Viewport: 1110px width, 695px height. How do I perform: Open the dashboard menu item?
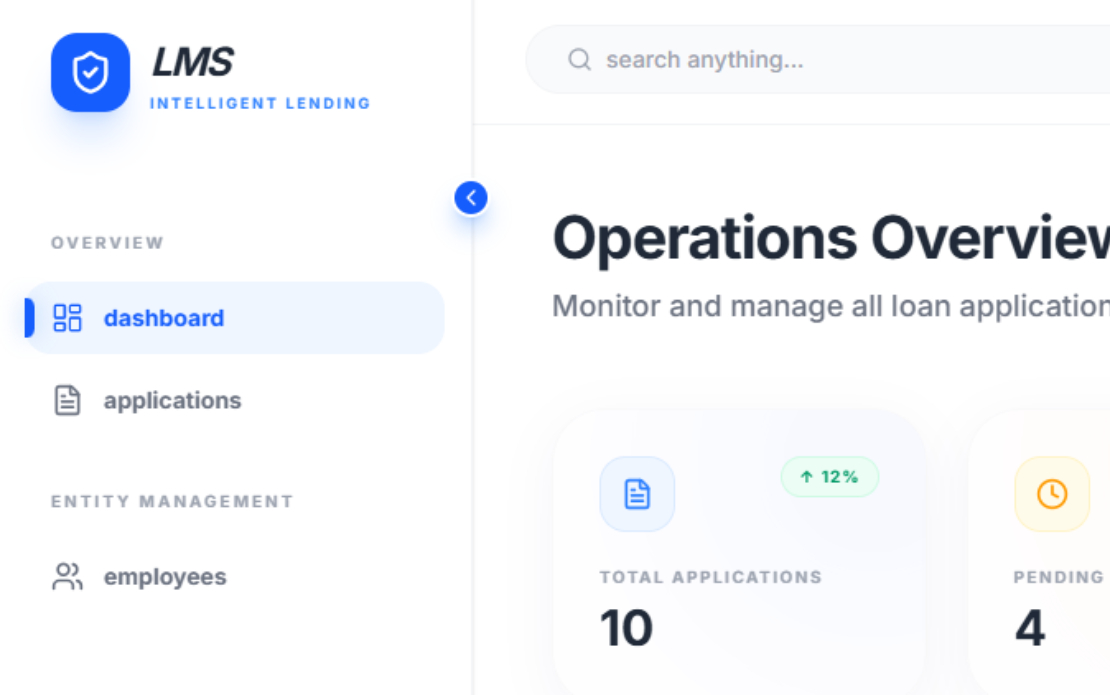[x=235, y=318]
